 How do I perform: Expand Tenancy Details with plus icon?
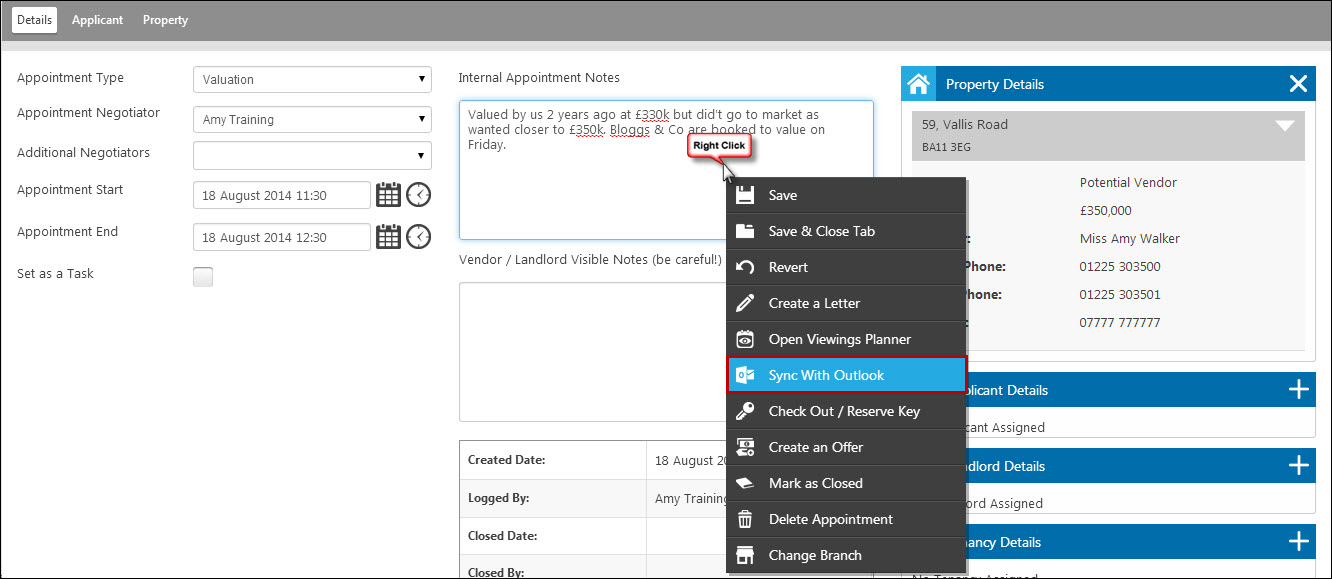[1298, 542]
